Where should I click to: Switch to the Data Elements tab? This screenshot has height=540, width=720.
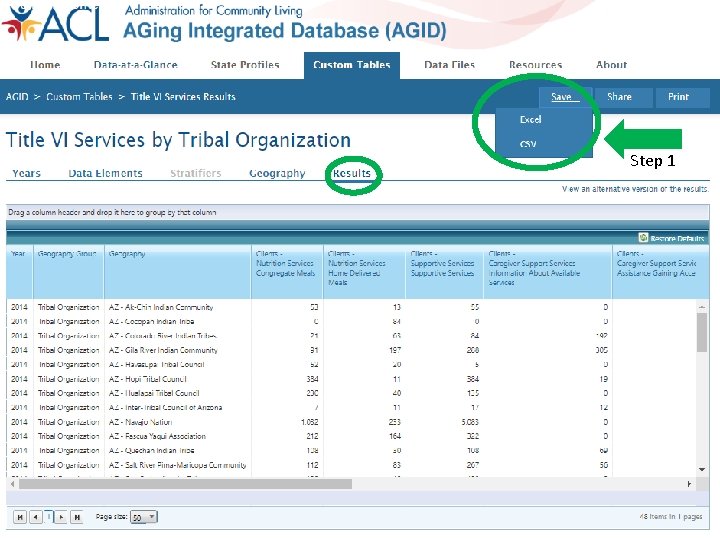[105, 174]
